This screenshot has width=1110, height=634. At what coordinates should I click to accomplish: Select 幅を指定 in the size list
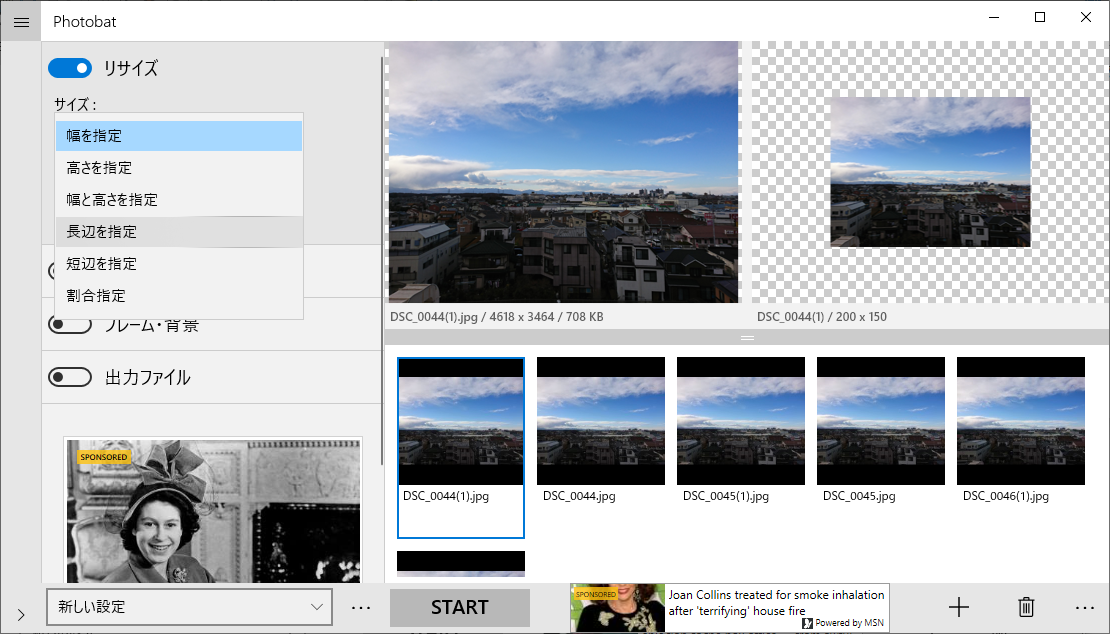(179, 135)
